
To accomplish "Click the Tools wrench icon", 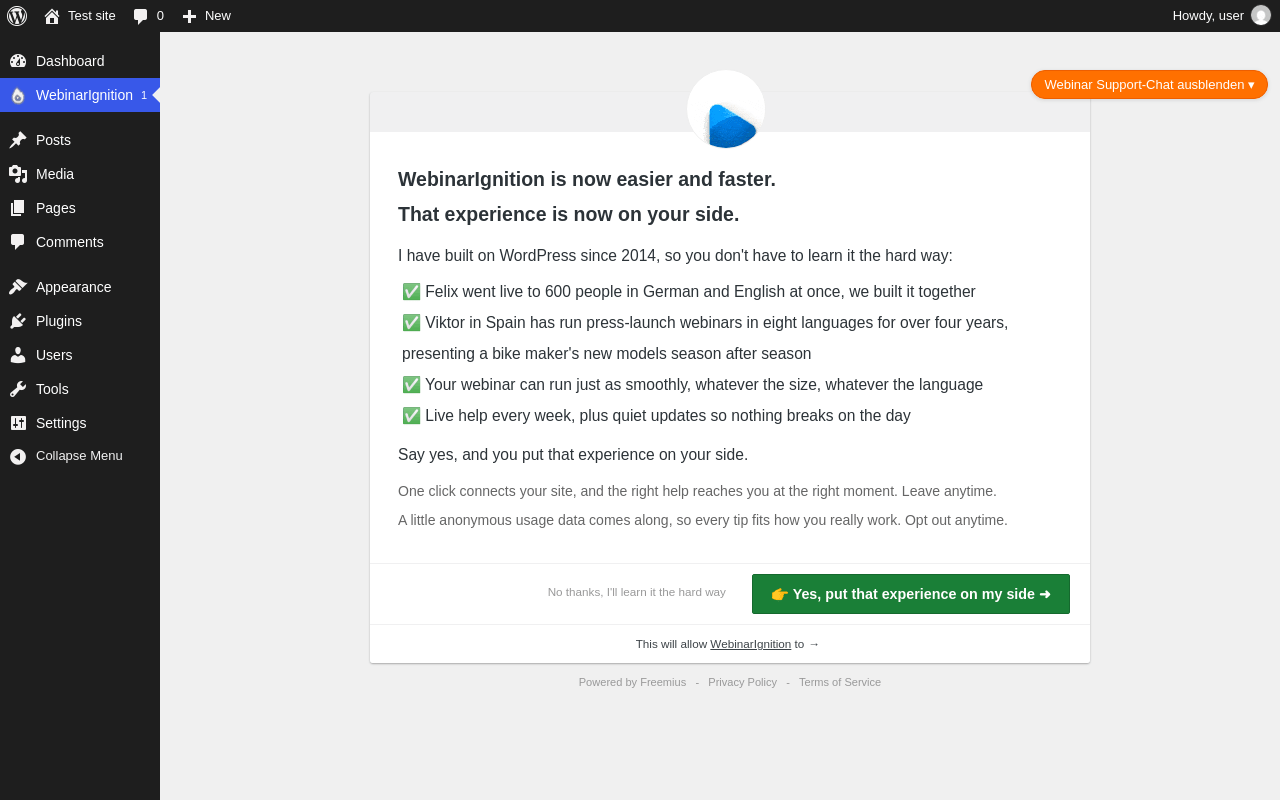I will click(x=18, y=389).
